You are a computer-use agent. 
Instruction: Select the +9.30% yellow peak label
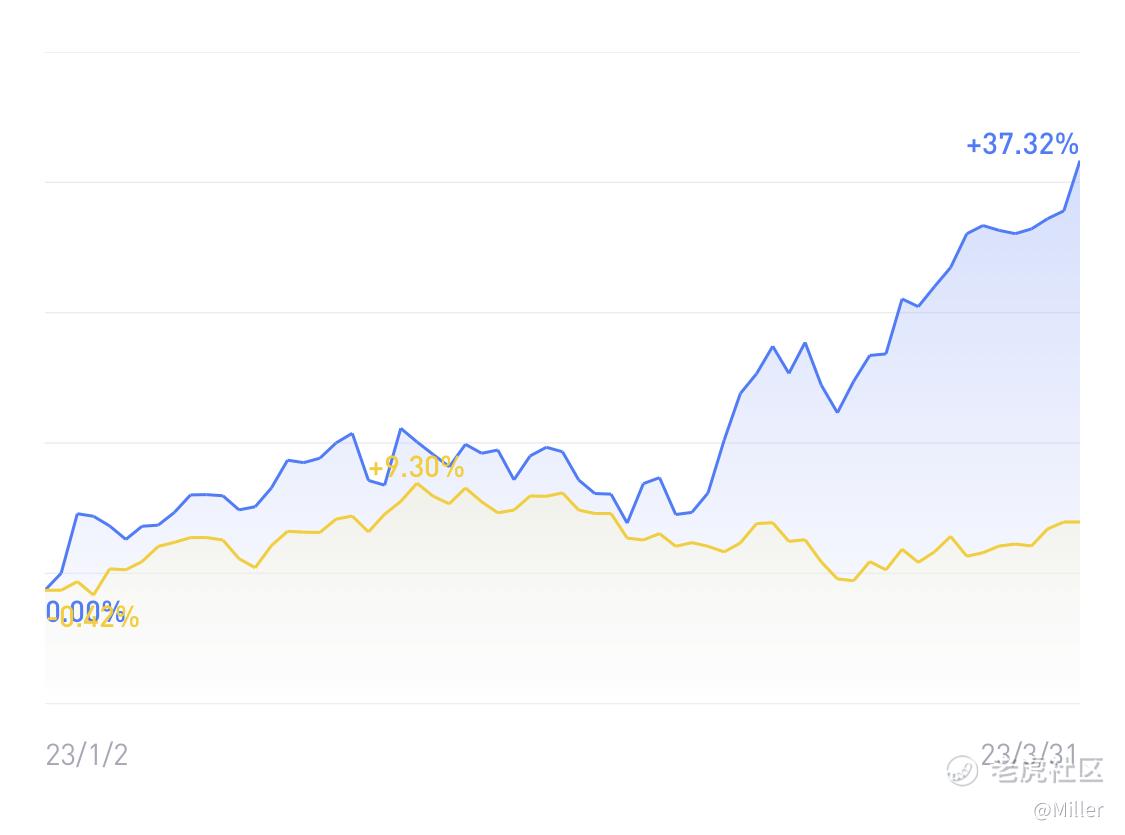click(x=416, y=467)
